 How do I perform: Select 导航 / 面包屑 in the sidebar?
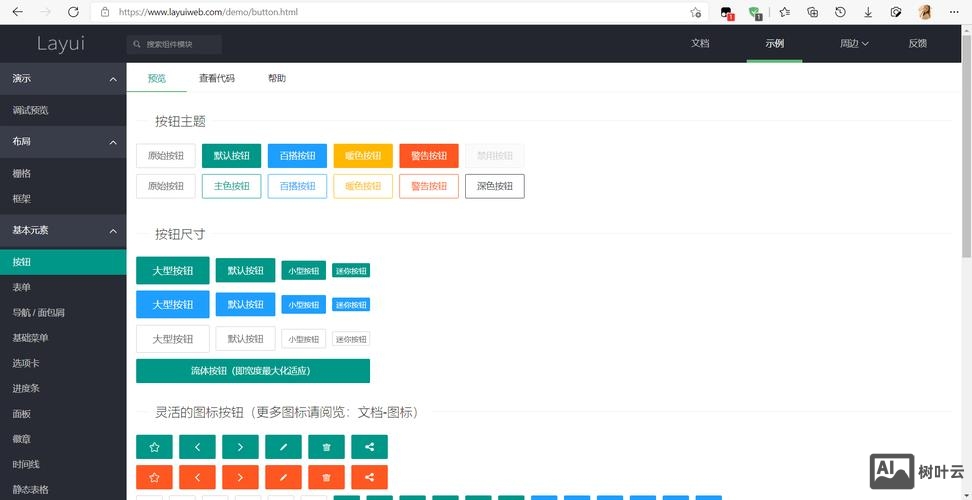click(x=63, y=313)
